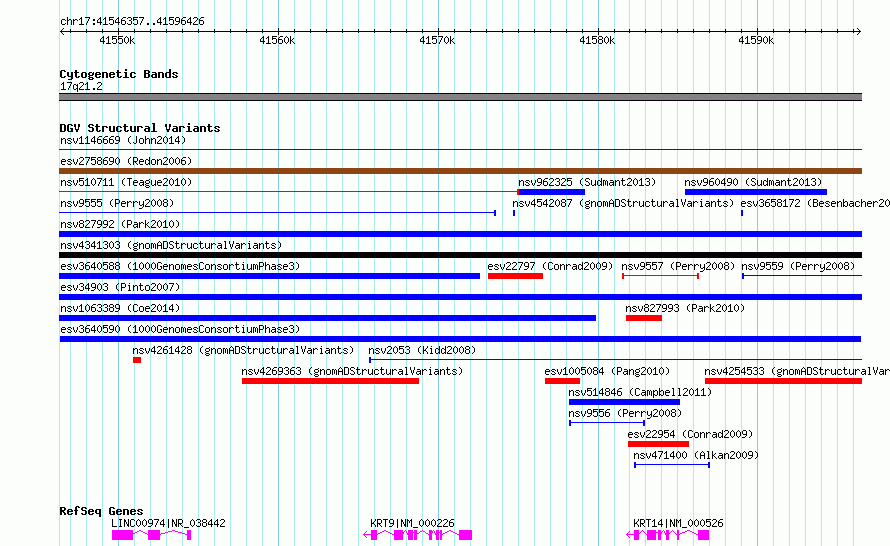The image size is (890, 546).
Task: Open the esv3658172 Besenbacher variant label
Action: pos(815,203)
